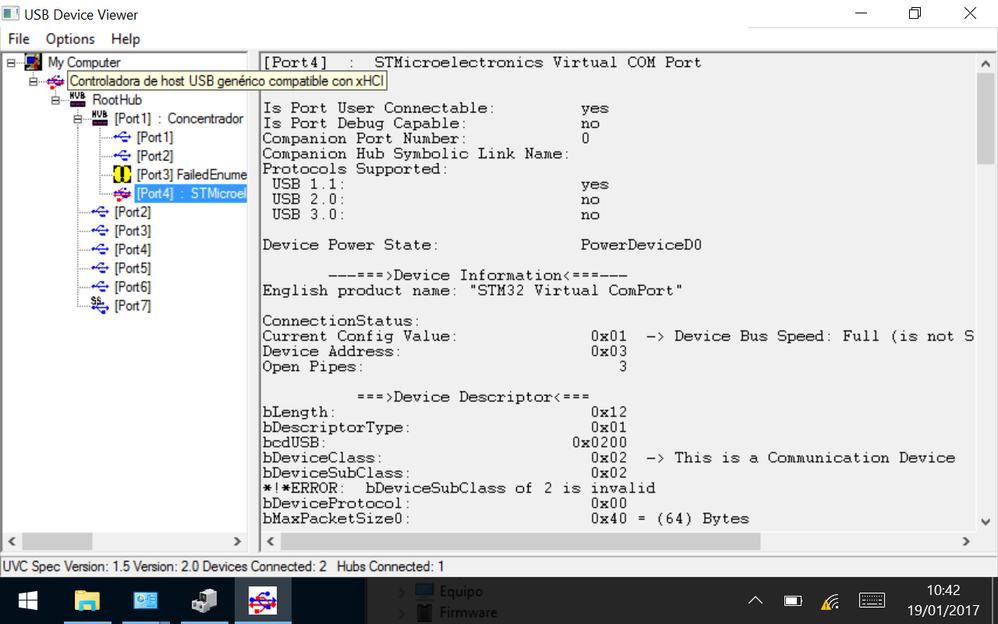
Task: Click the USB Device Viewer title bar icon
Action: point(11,13)
